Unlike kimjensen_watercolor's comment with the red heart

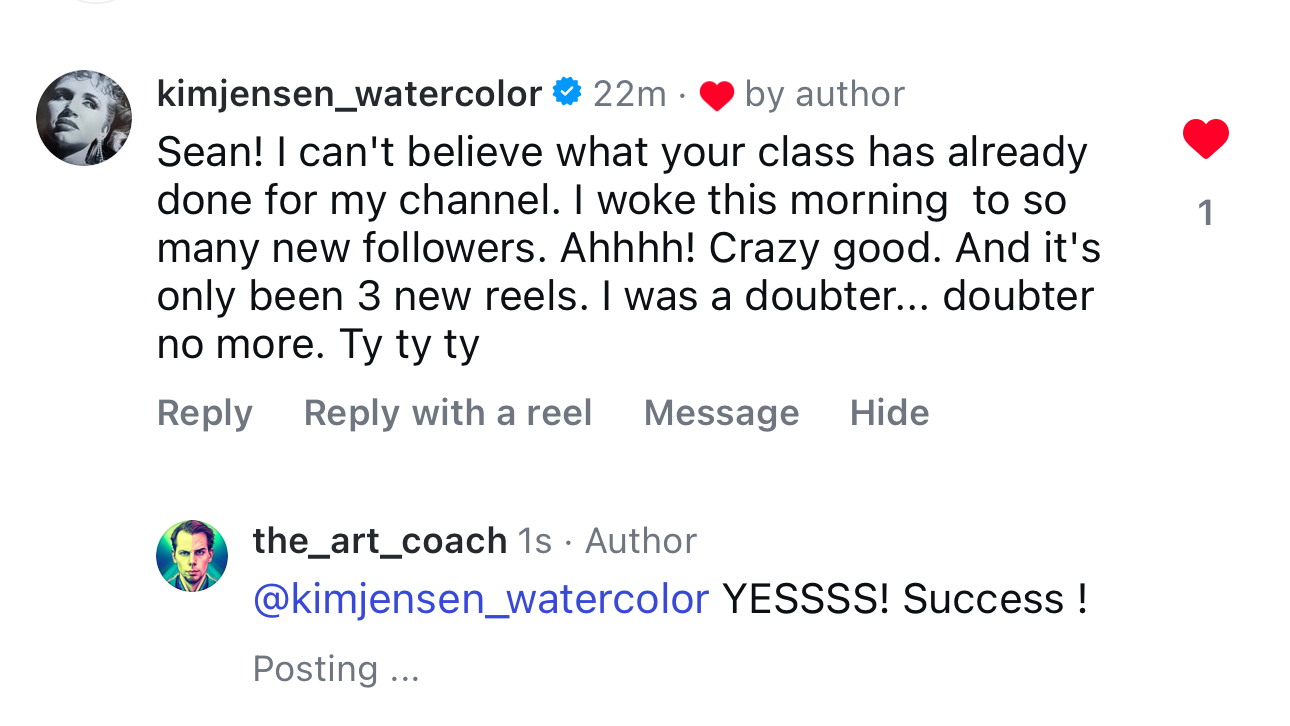pyautogui.click(x=1205, y=139)
